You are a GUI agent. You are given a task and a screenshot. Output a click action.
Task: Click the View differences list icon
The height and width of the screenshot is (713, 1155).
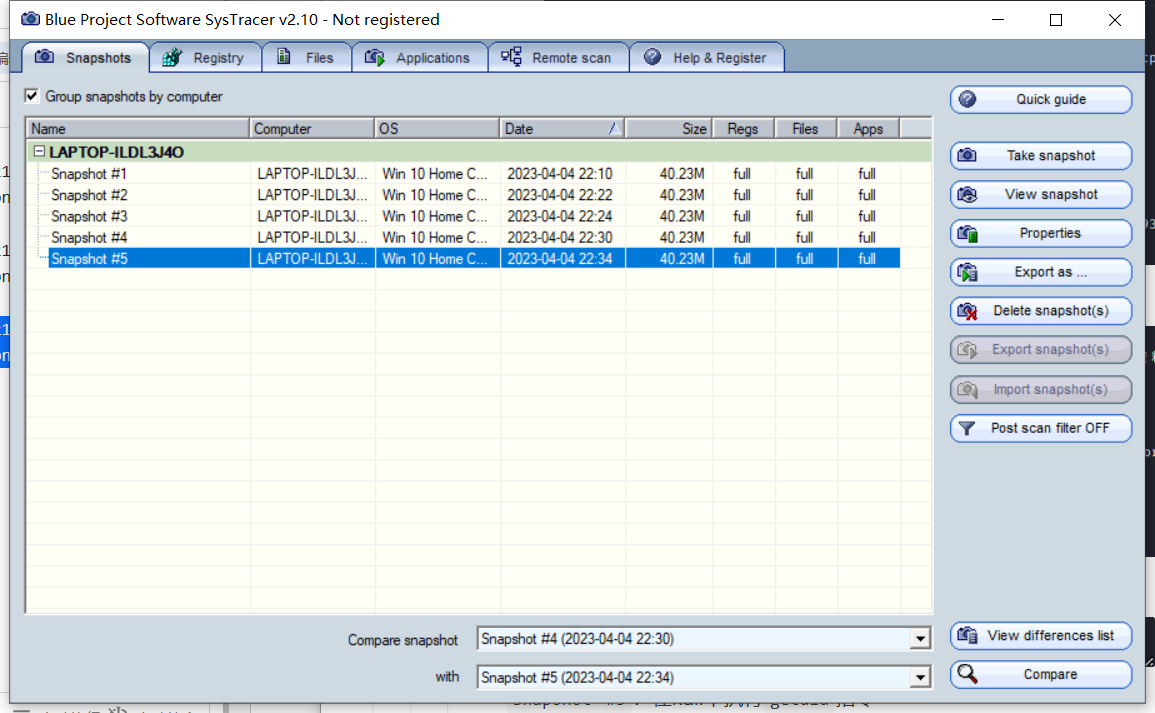pyautogui.click(x=967, y=635)
